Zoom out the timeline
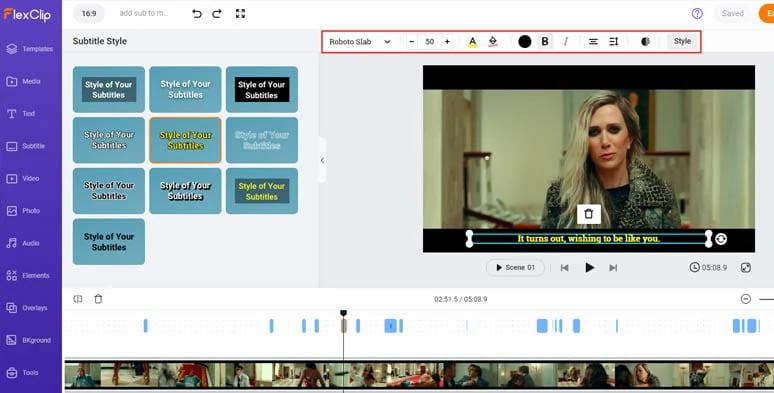Image resolution: width=774 pixels, height=393 pixels. click(x=746, y=299)
